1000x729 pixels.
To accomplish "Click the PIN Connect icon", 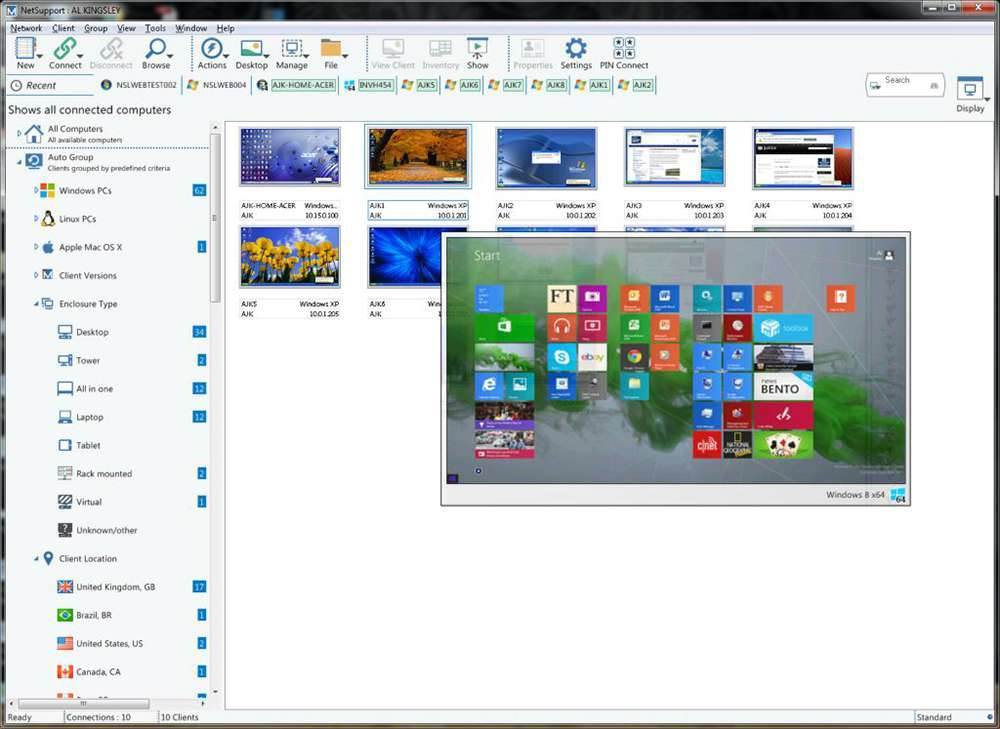I will click(624, 48).
